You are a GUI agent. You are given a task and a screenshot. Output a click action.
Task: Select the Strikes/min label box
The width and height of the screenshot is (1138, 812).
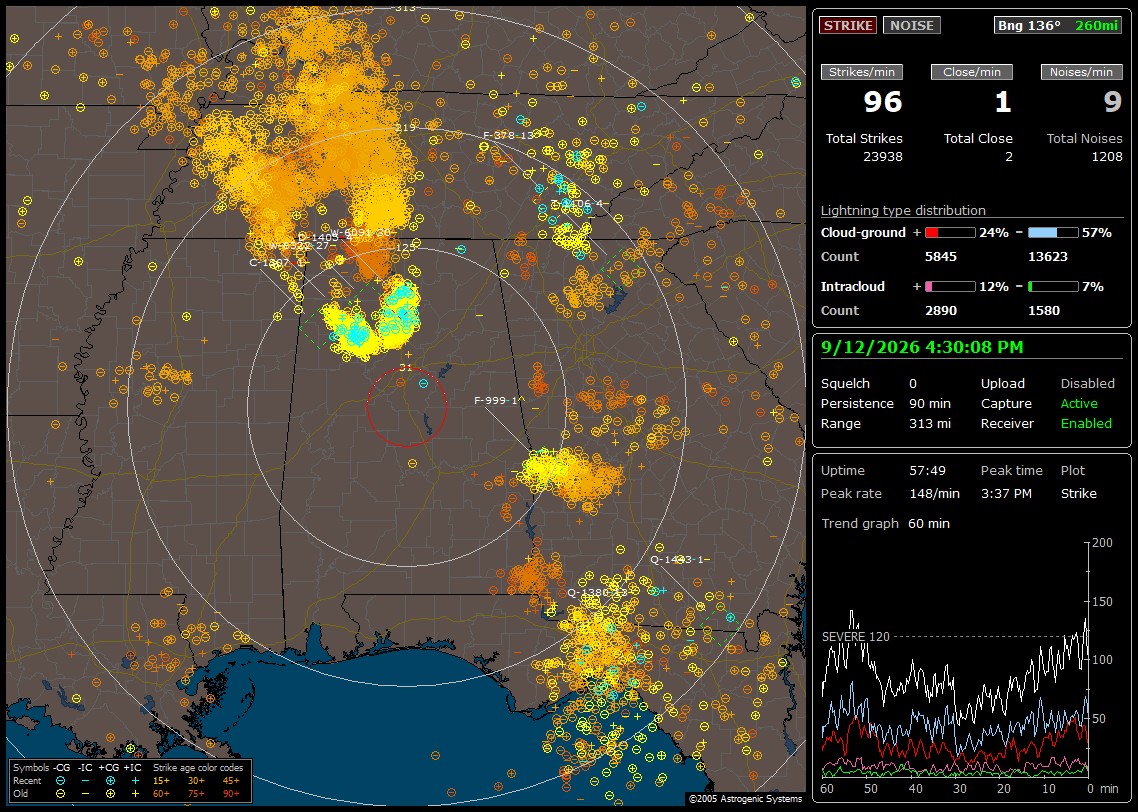click(862, 72)
